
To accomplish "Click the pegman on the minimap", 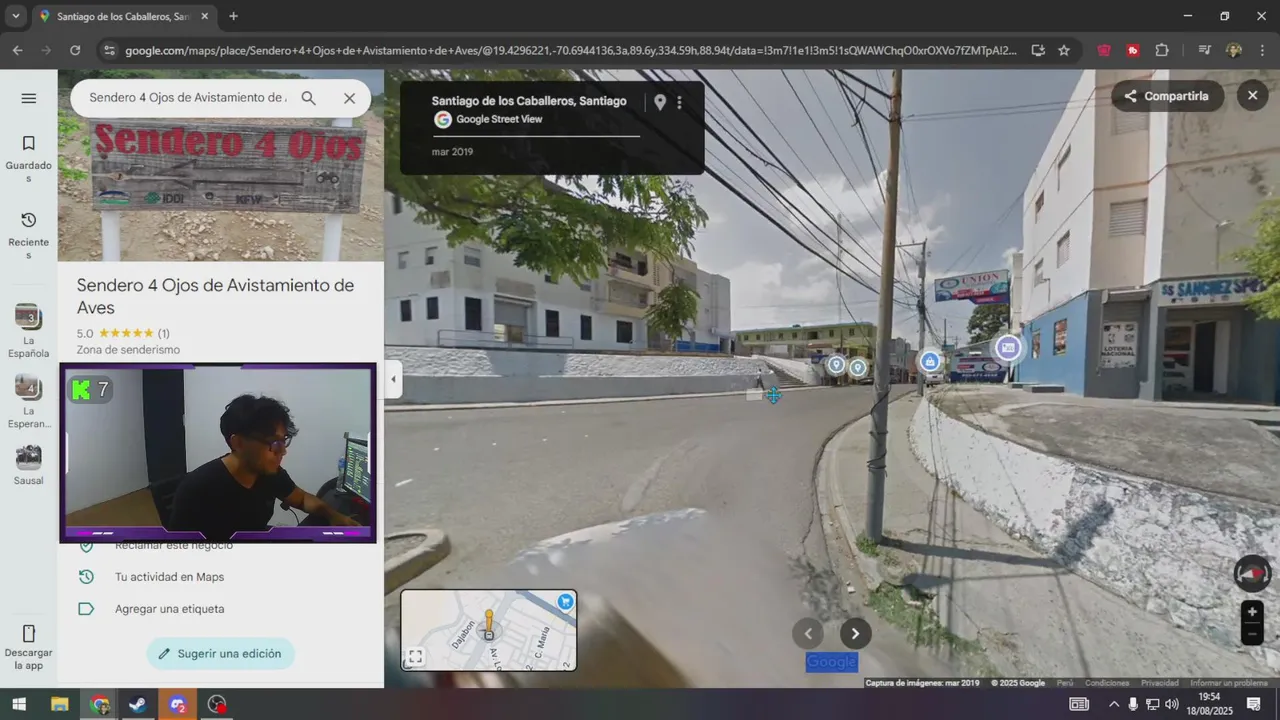I will 489,624.
